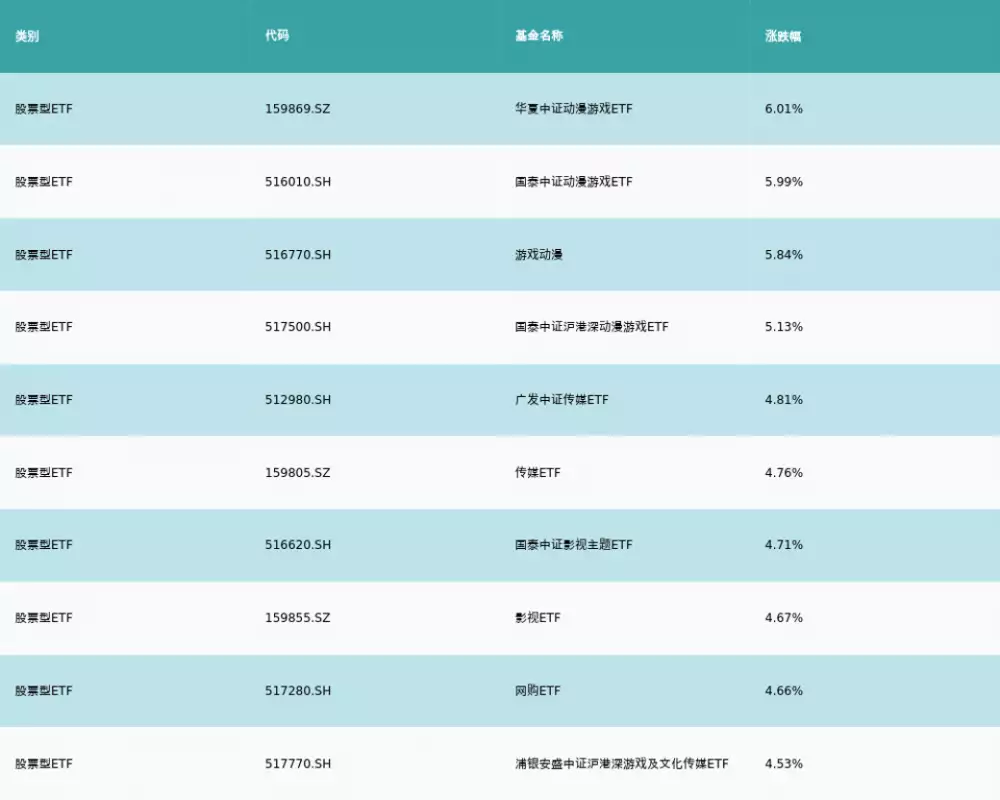This screenshot has height=800, width=1000.
Task: Click 股票型ETF in the 517500.SH row
Action: pyautogui.click(x=44, y=327)
